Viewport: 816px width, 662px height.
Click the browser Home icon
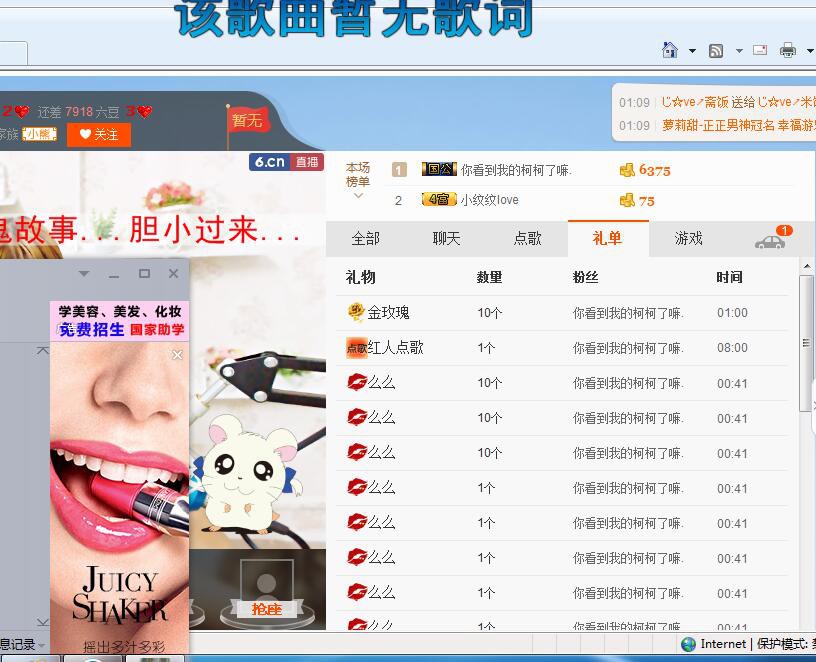point(670,50)
